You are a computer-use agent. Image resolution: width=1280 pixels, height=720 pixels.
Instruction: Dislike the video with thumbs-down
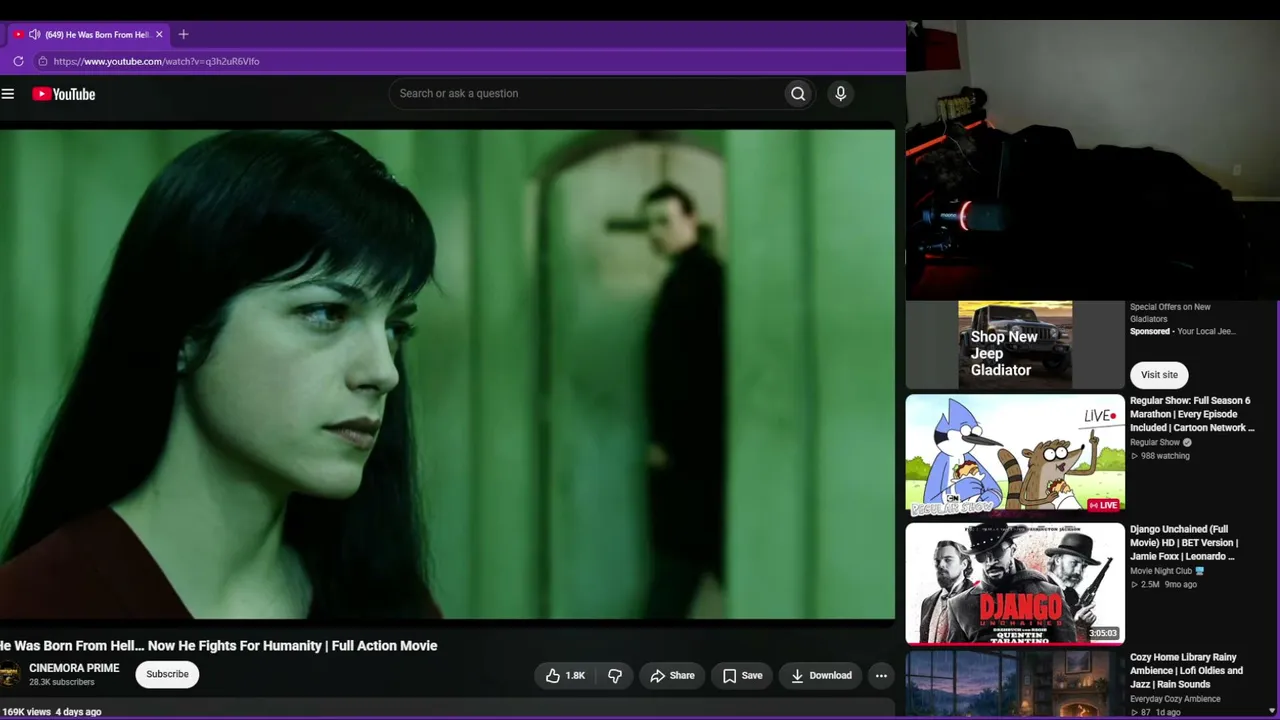tap(615, 676)
